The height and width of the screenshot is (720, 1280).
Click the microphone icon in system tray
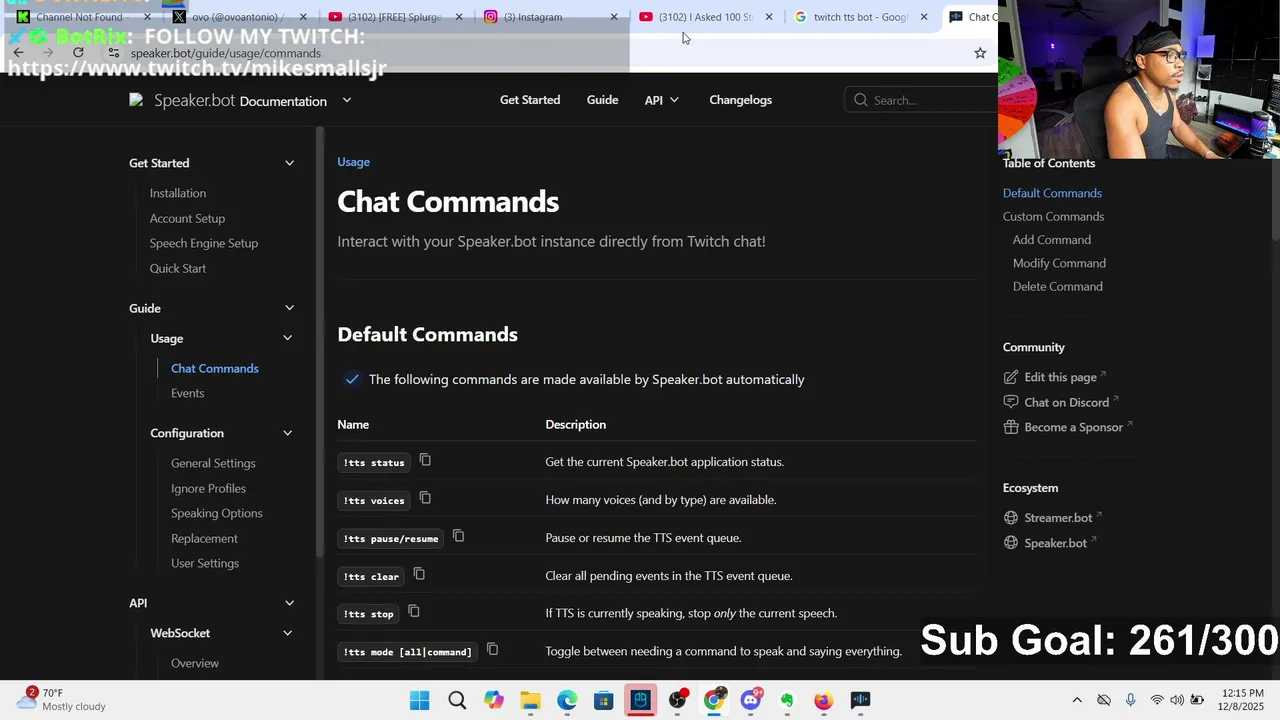click(x=1130, y=700)
